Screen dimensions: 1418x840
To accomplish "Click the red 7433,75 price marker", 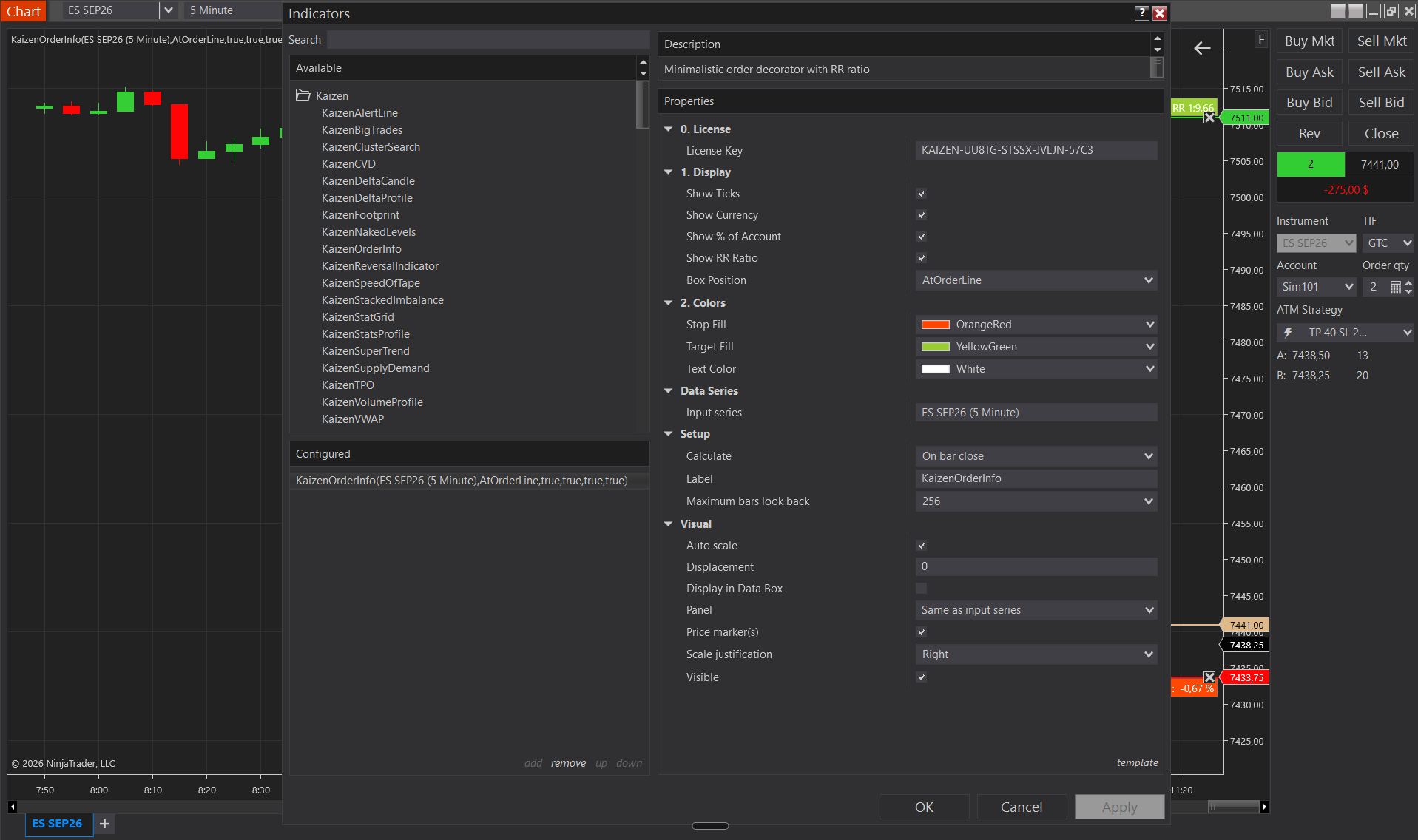I will point(1246,677).
